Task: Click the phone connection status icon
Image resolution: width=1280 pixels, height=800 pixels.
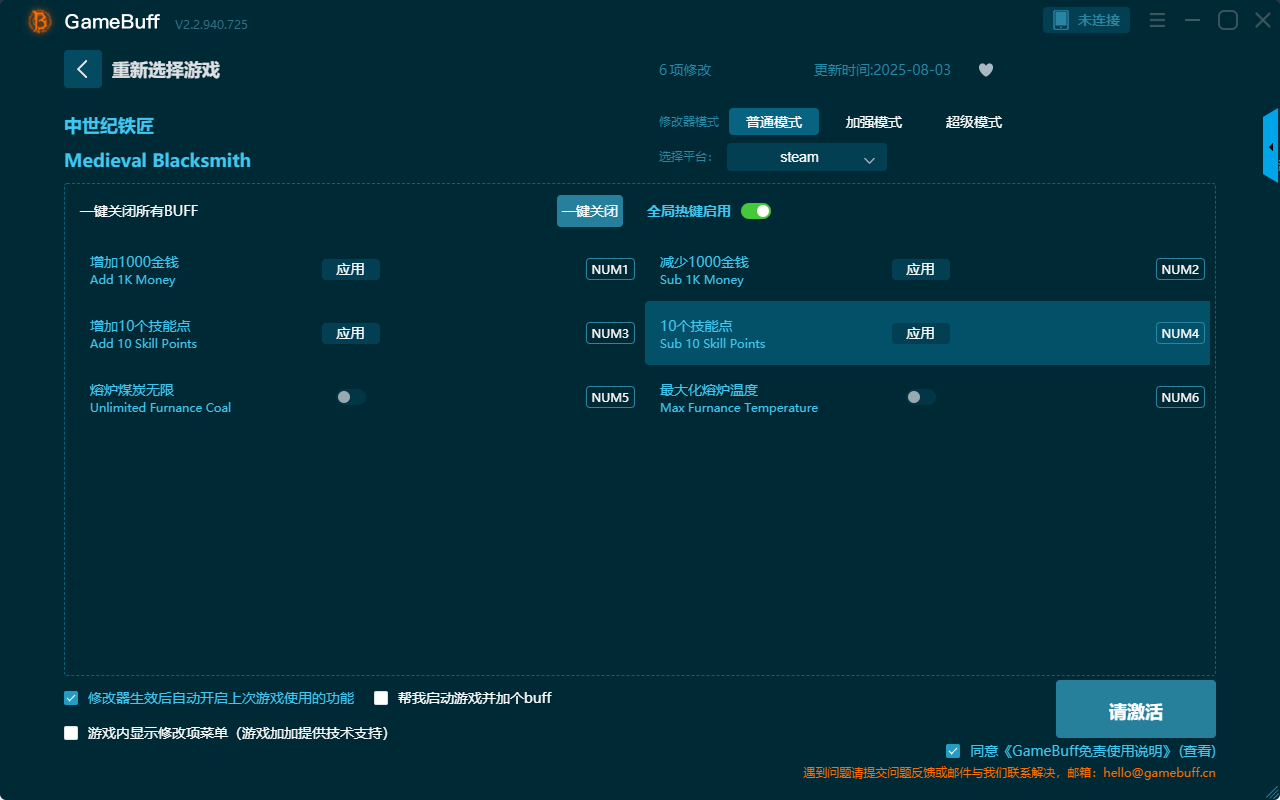Action: click(1060, 20)
